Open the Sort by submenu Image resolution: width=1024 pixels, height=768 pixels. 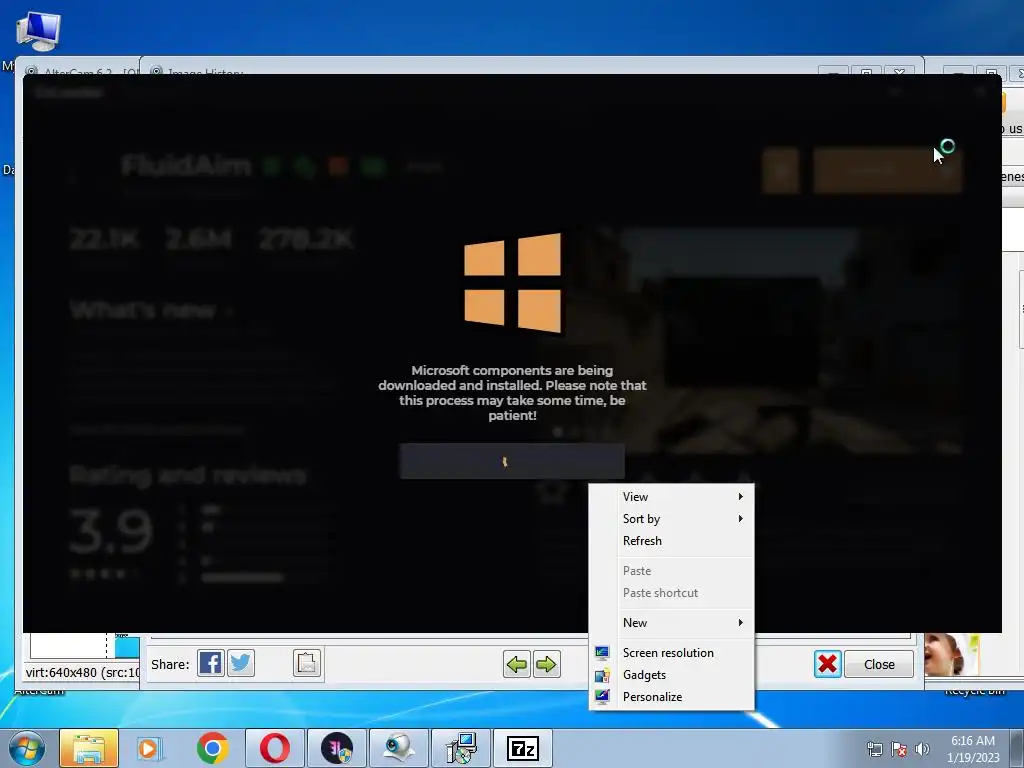(x=671, y=519)
